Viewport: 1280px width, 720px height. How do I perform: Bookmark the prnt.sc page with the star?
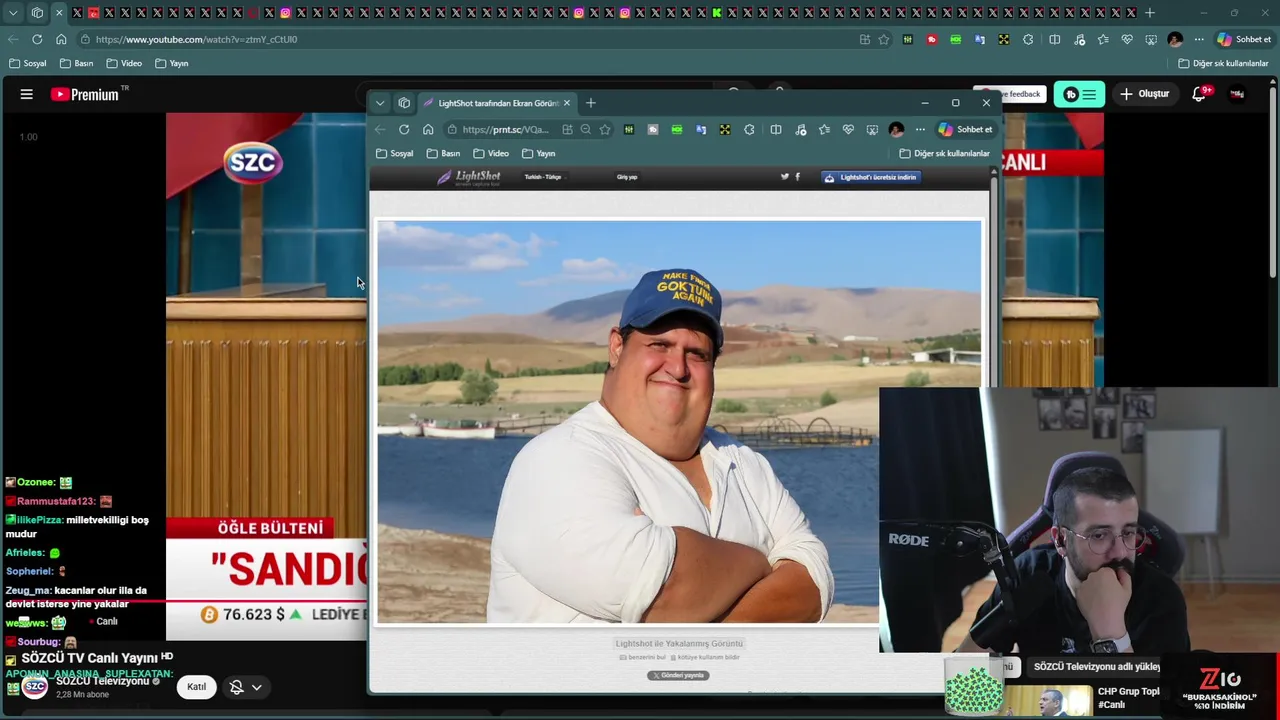point(605,129)
